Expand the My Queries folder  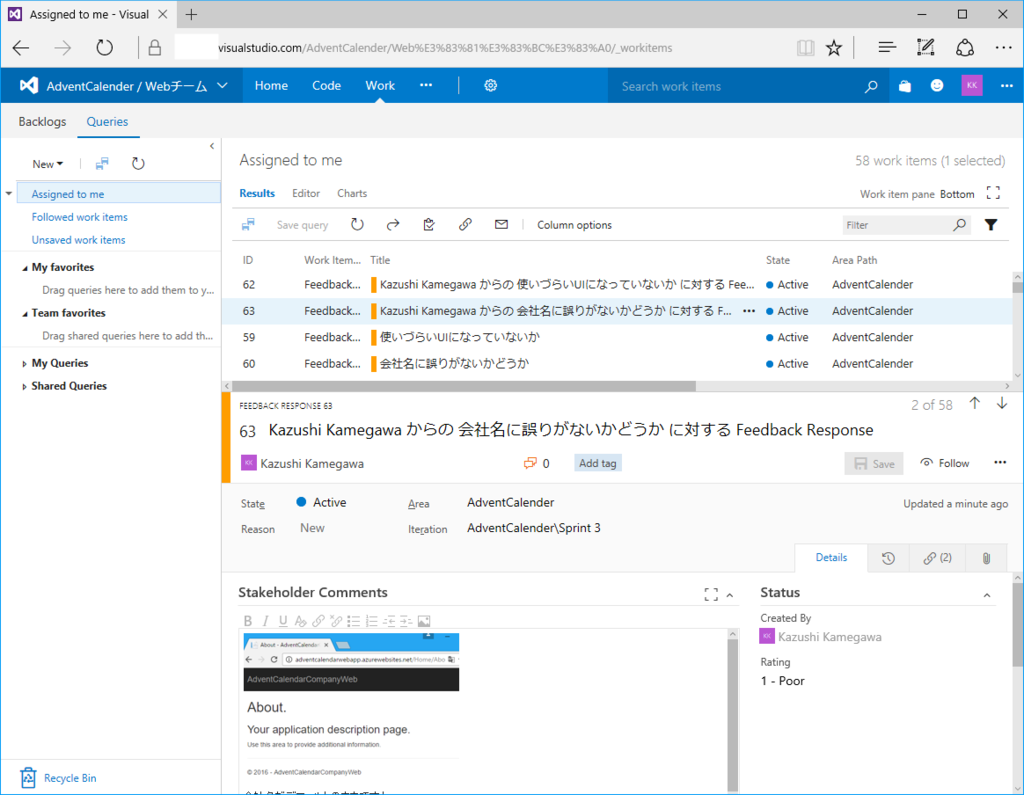coord(24,364)
